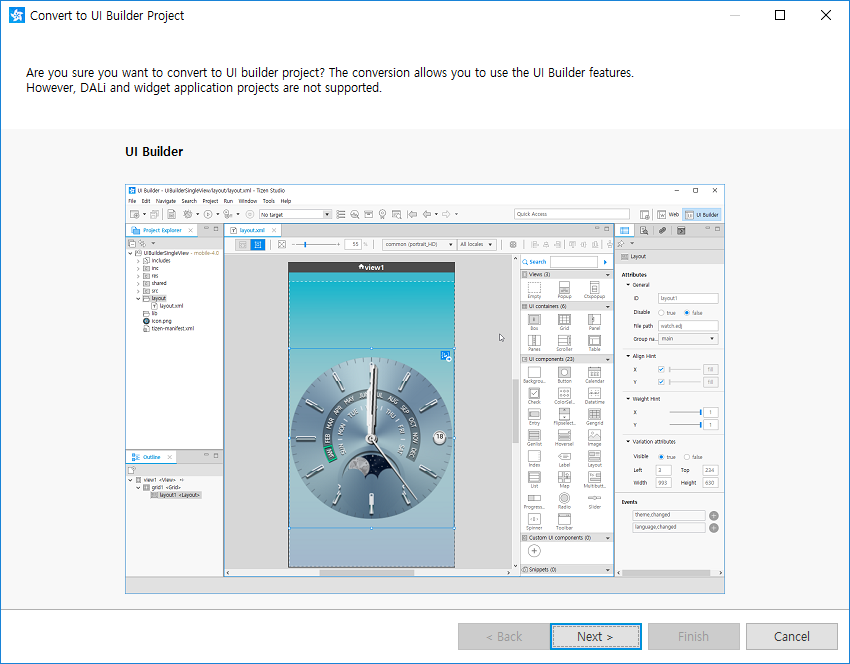Viewport: 850px width, 664px height.
Task: Click the Map component icon
Action: [x=564, y=478]
